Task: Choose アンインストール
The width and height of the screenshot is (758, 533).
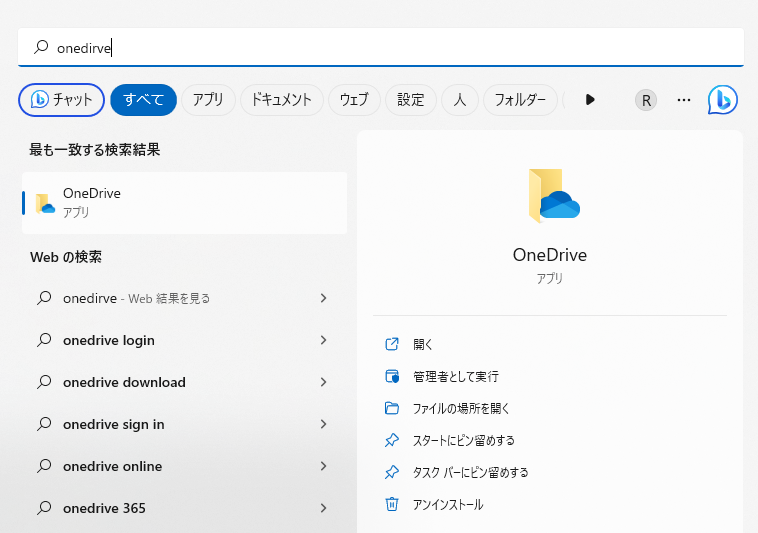Action: click(x=448, y=504)
